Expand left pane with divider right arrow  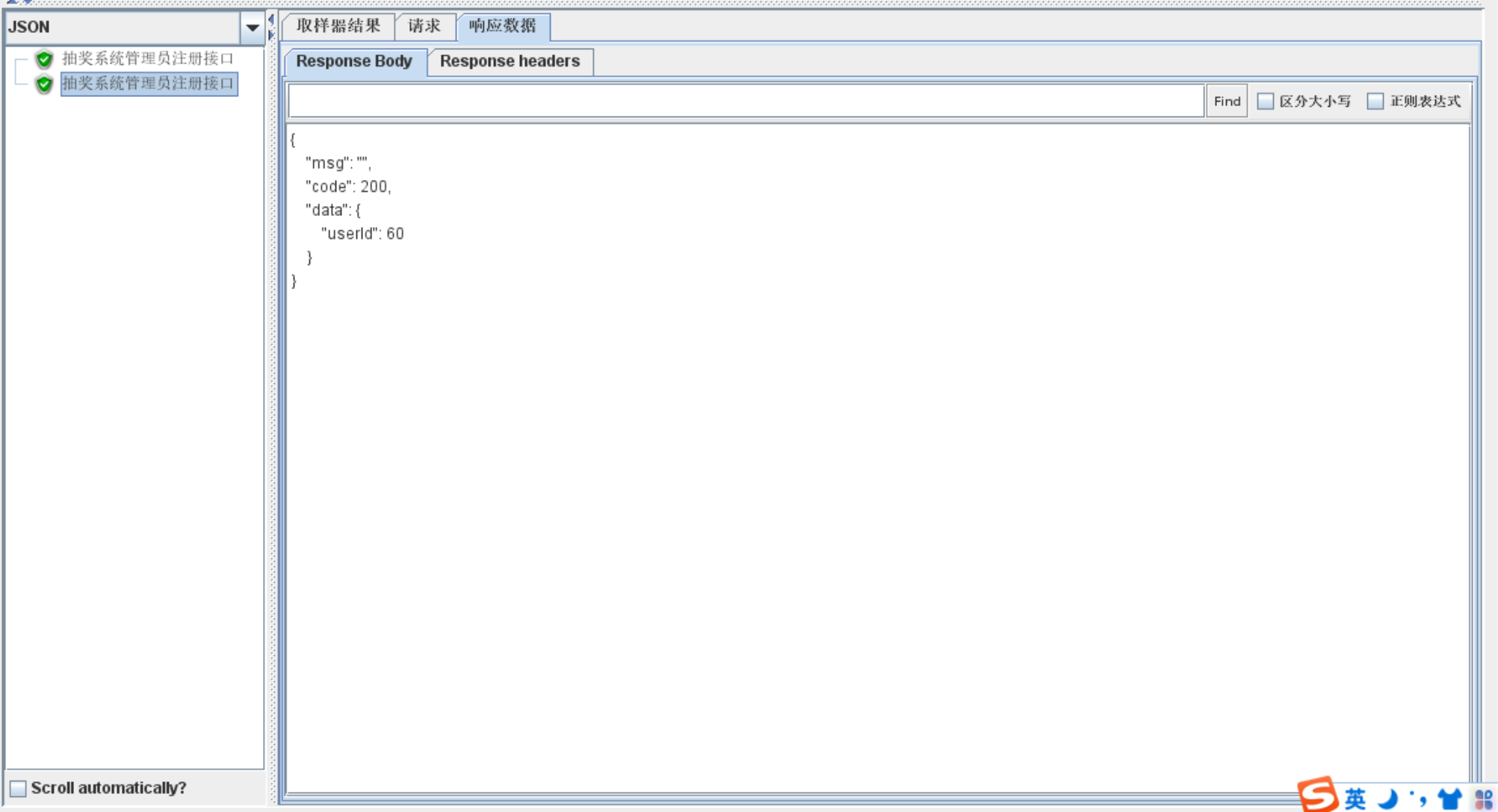(271, 34)
